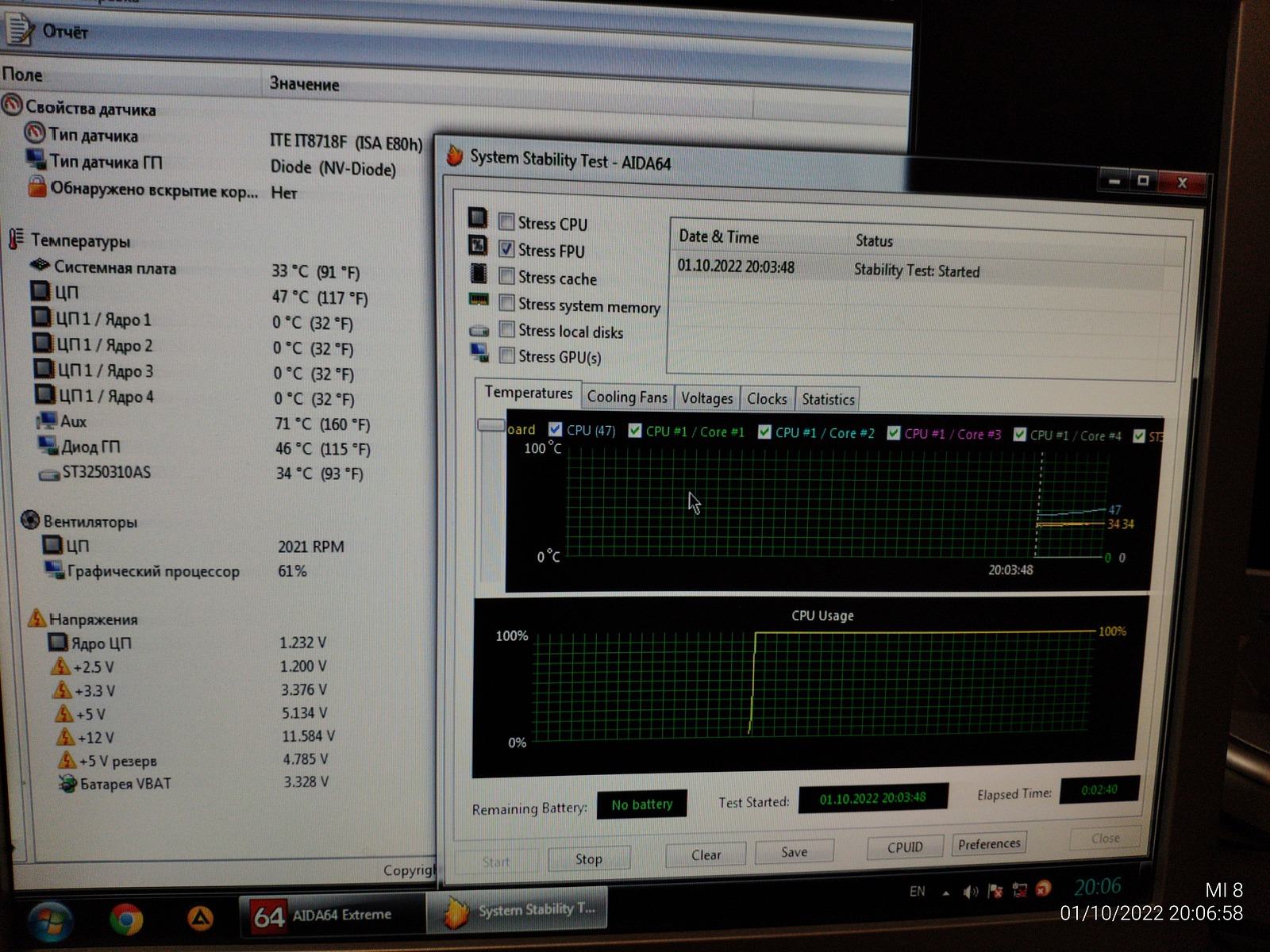This screenshot has width=1270, height=952.
Task: Click the slider handle left of the temperature graph
Action: [491, 425]
